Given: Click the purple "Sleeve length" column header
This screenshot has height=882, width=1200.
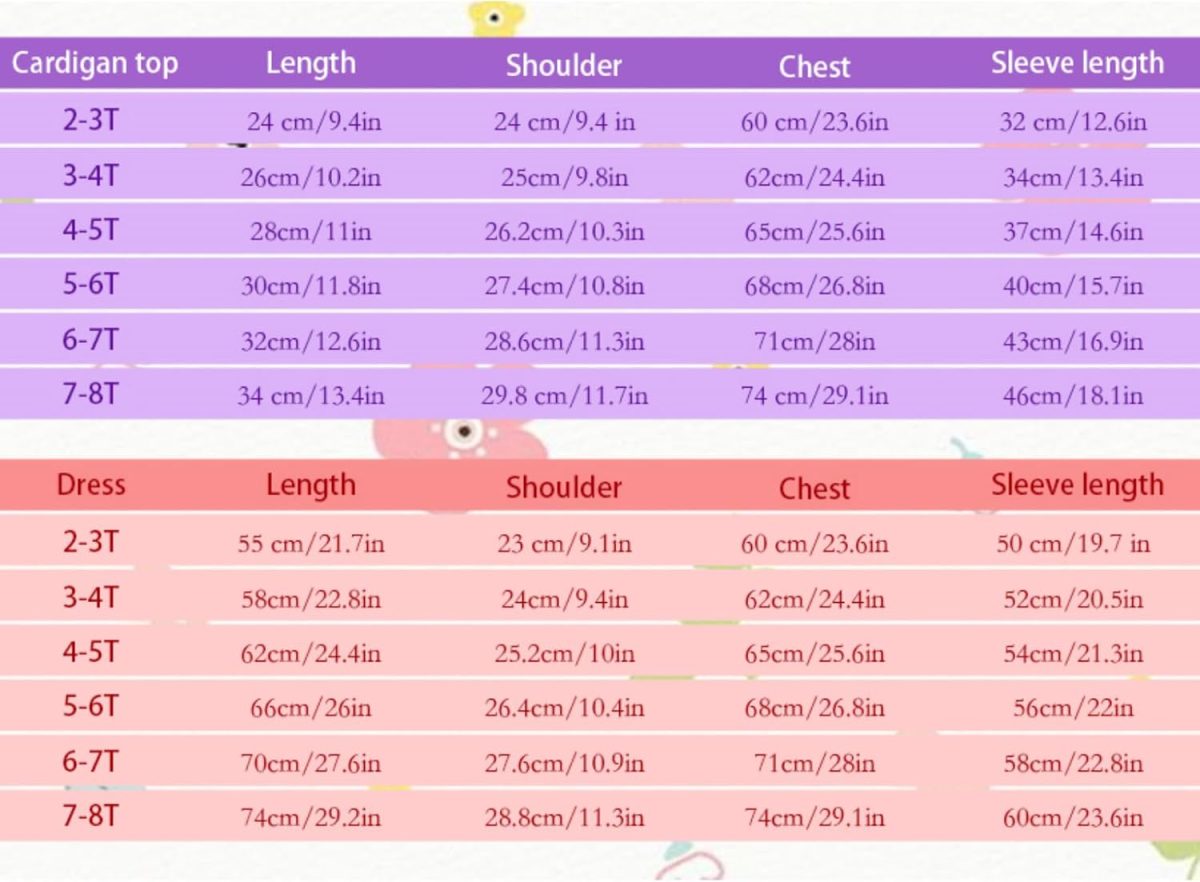Looking at the screenshot, I should [1077, 63].
